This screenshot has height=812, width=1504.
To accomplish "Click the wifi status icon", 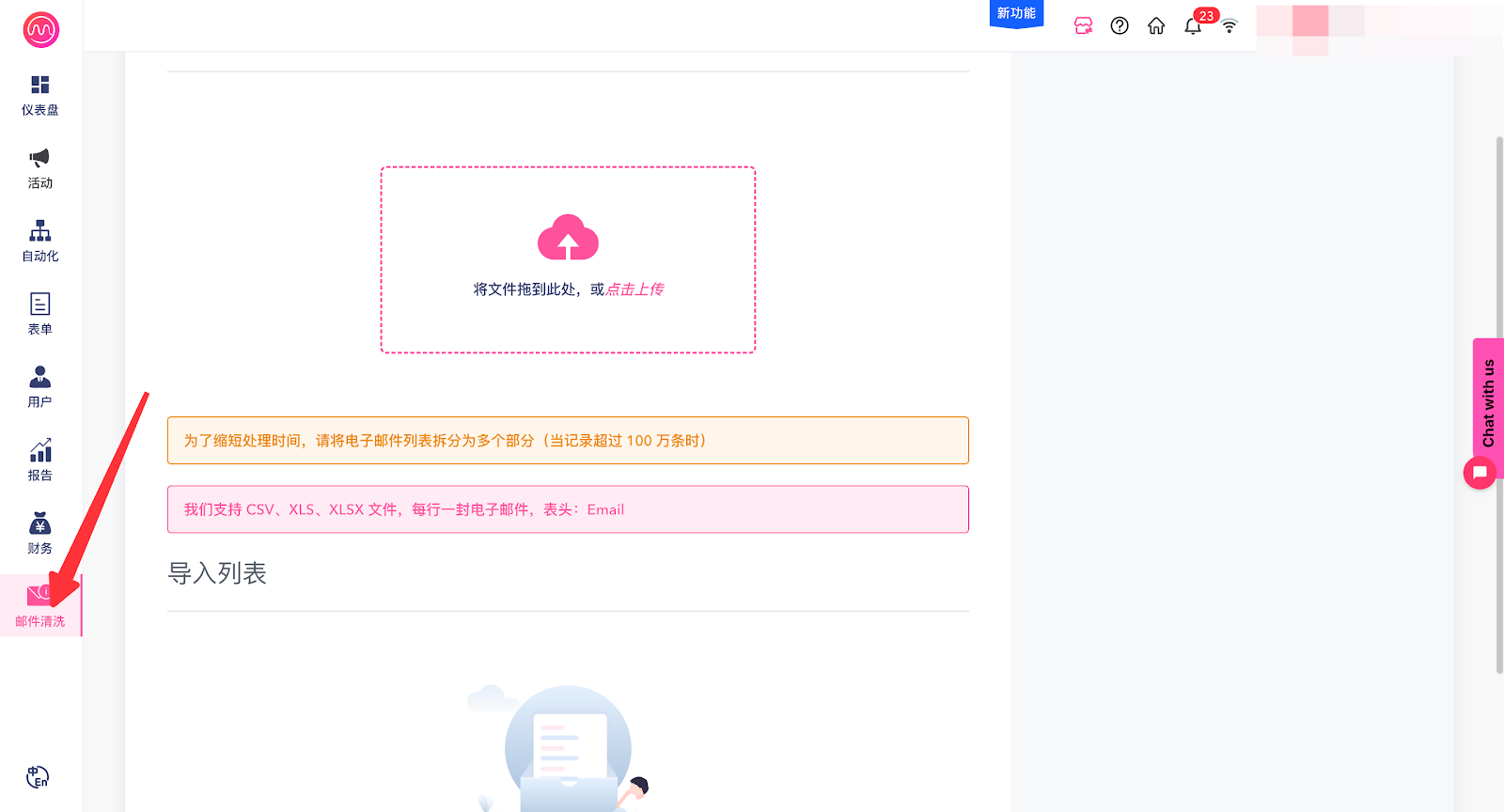I will click(x=1230, y=26).
